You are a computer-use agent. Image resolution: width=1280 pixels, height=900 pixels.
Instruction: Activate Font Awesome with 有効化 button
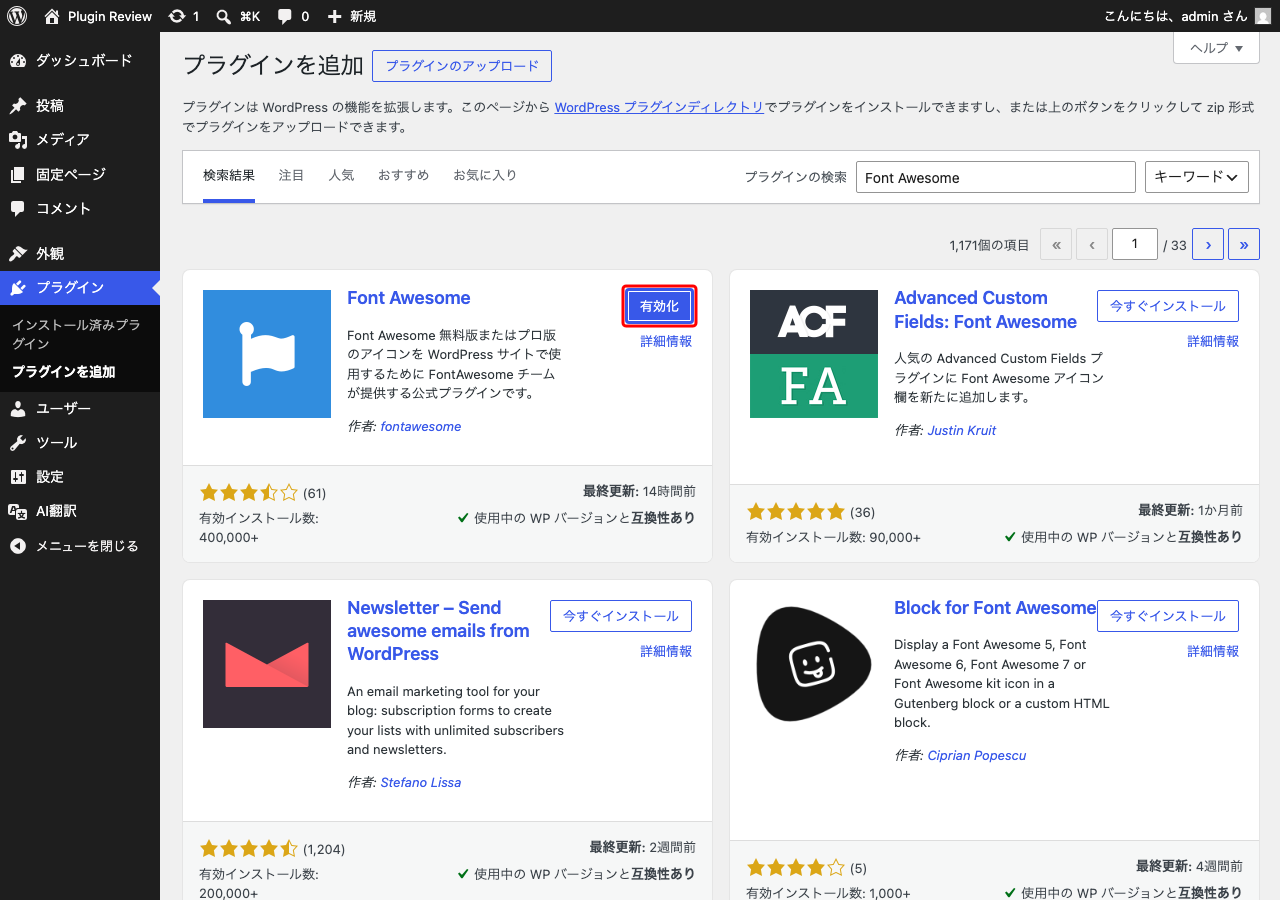(659, 306)
